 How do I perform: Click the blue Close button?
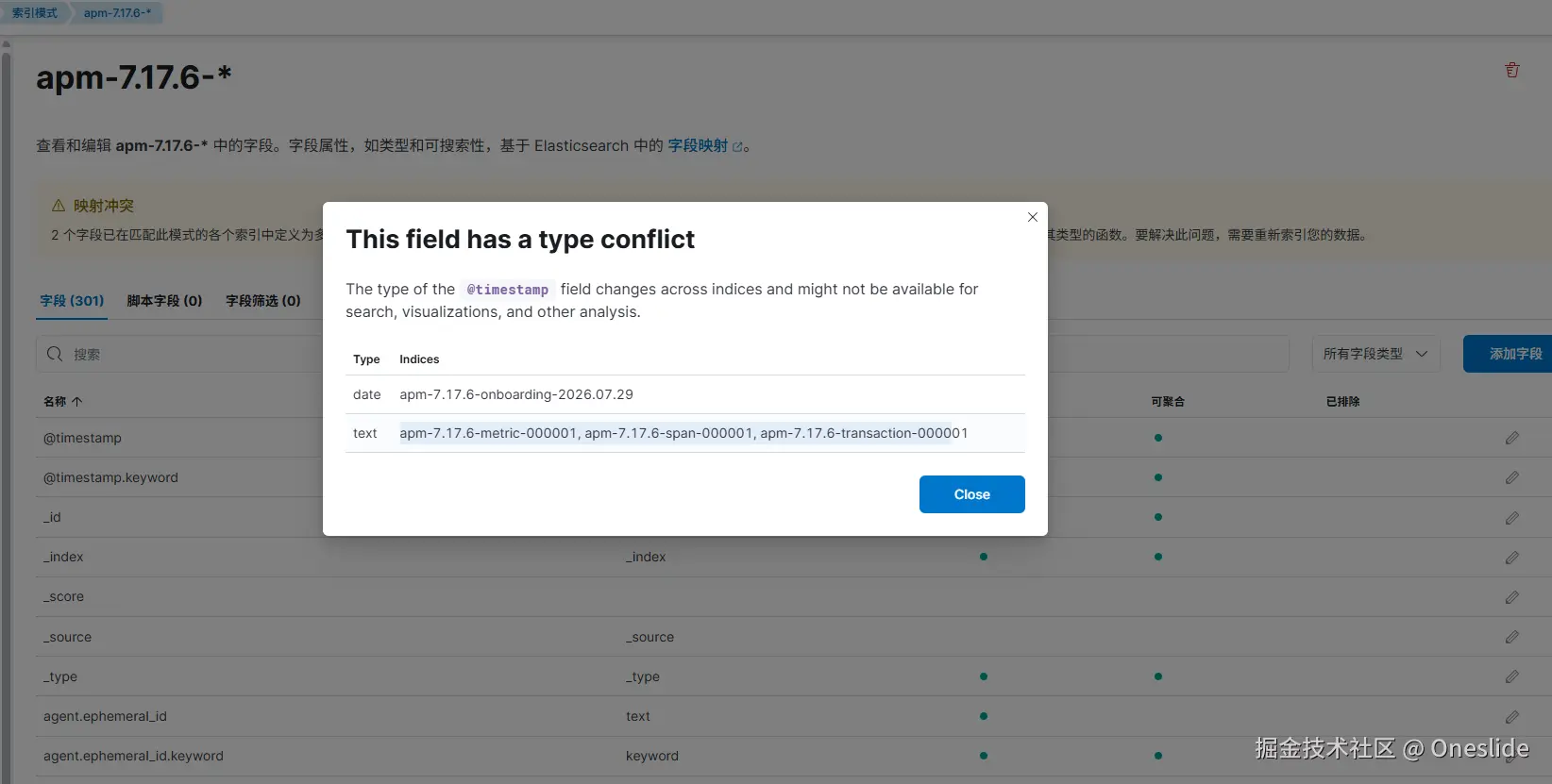[971, 494]
